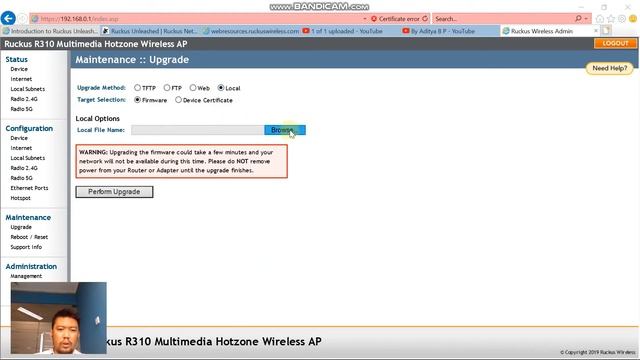Open Upgrade under Maintenance
The image size is (640, 360).
click(x=21, y=227)
